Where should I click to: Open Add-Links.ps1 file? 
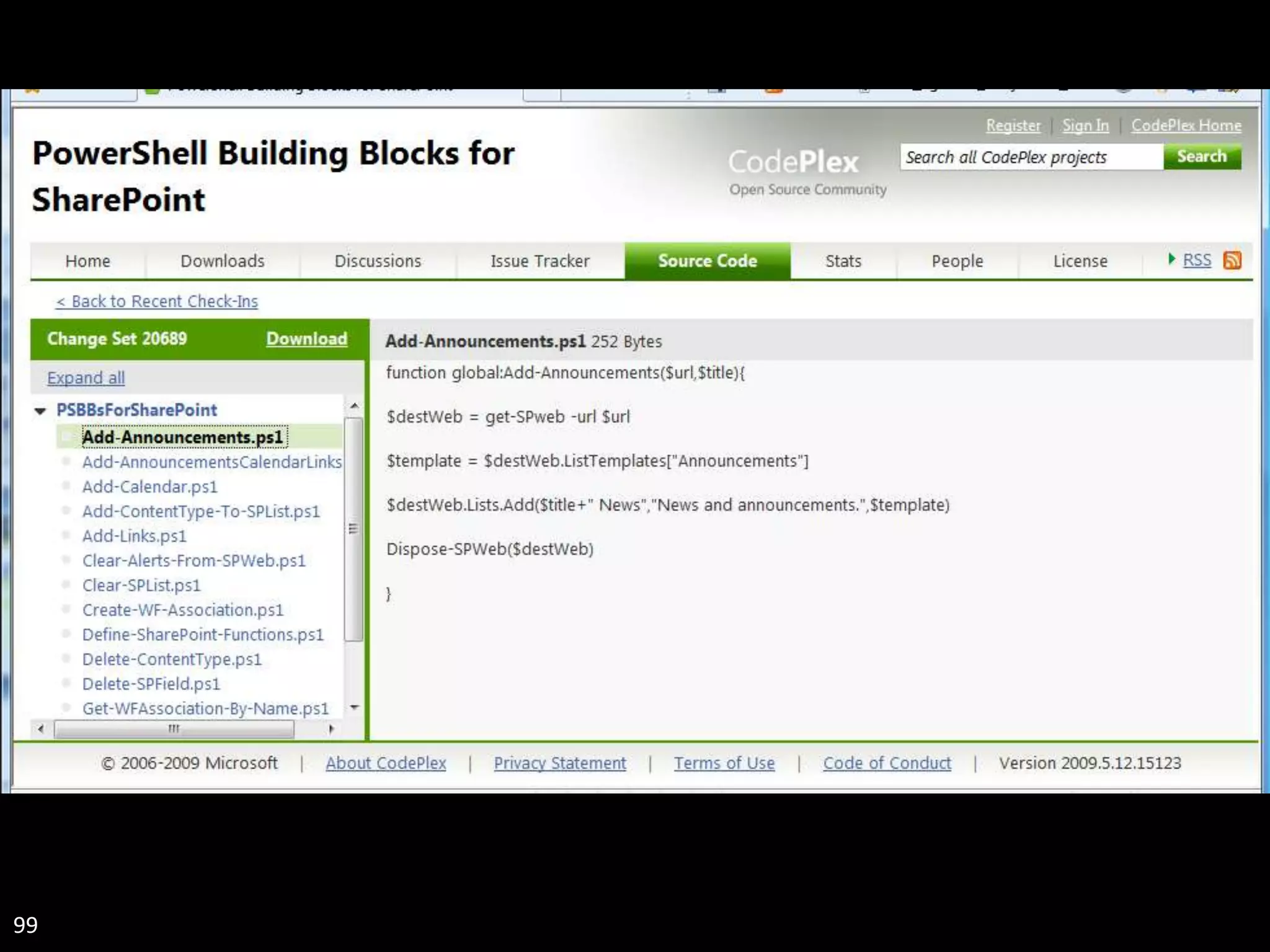point(135,536)
